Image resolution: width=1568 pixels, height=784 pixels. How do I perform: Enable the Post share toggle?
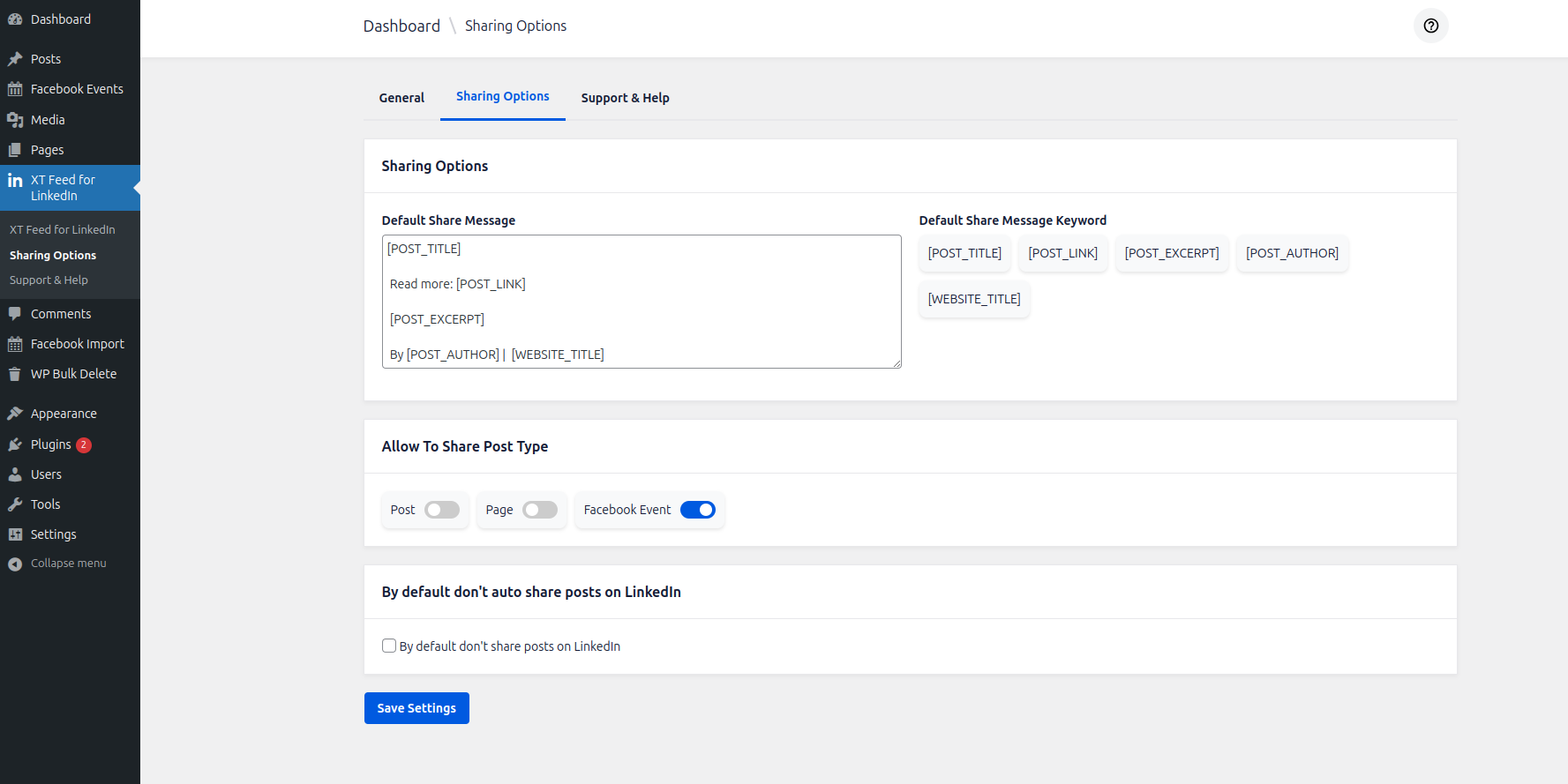[442, 510]
